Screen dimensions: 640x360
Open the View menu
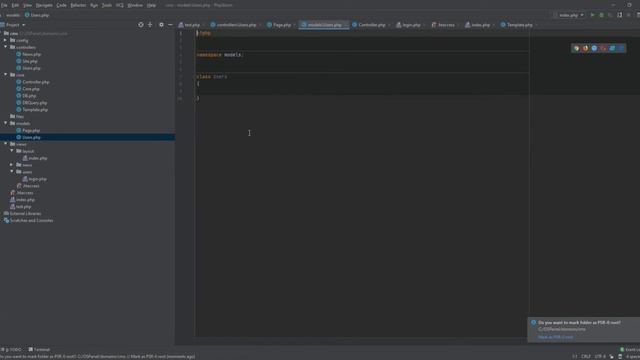(27, 5)
